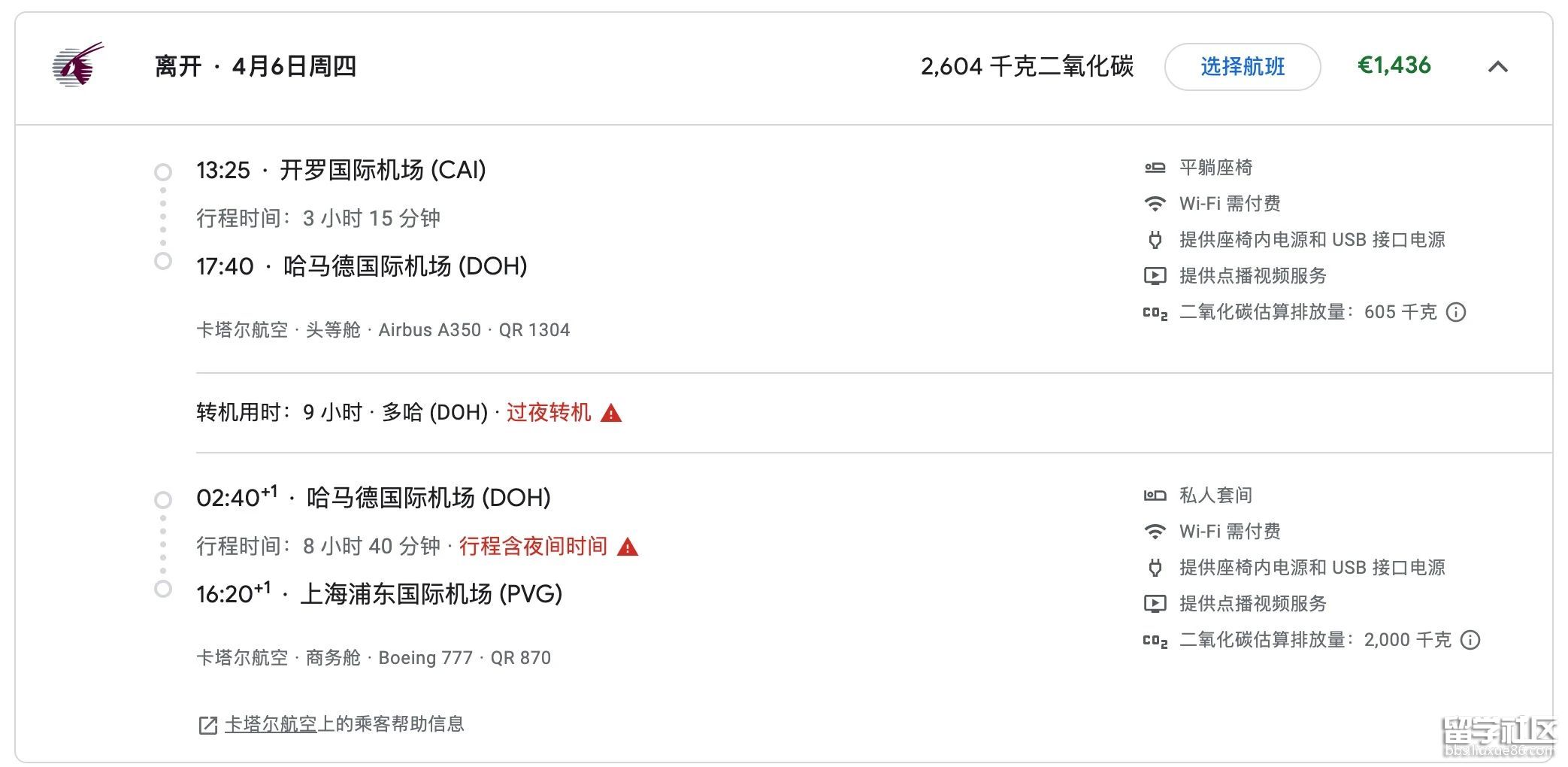Click the 私人套间 suite icon
This screenshot has width=1568, height=767.
[x=1155, y=496]
